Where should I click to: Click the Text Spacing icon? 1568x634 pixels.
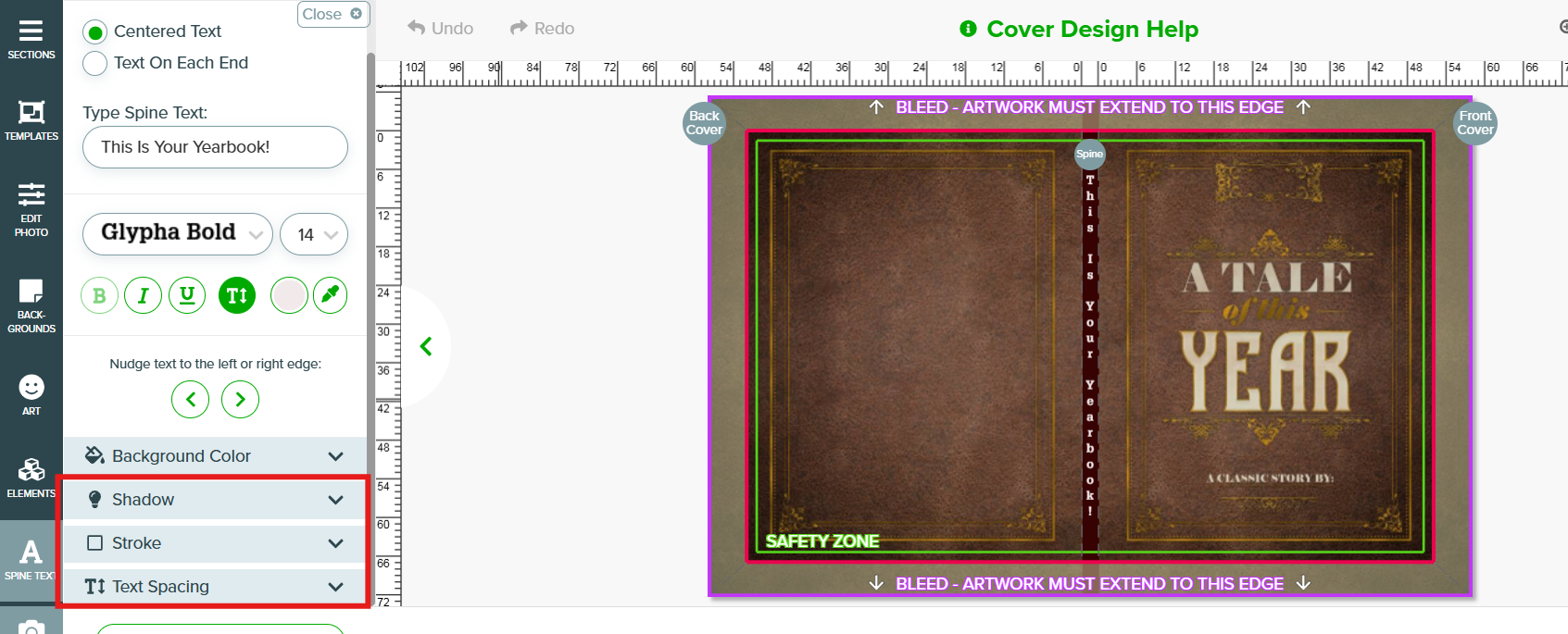coord(94,587)
